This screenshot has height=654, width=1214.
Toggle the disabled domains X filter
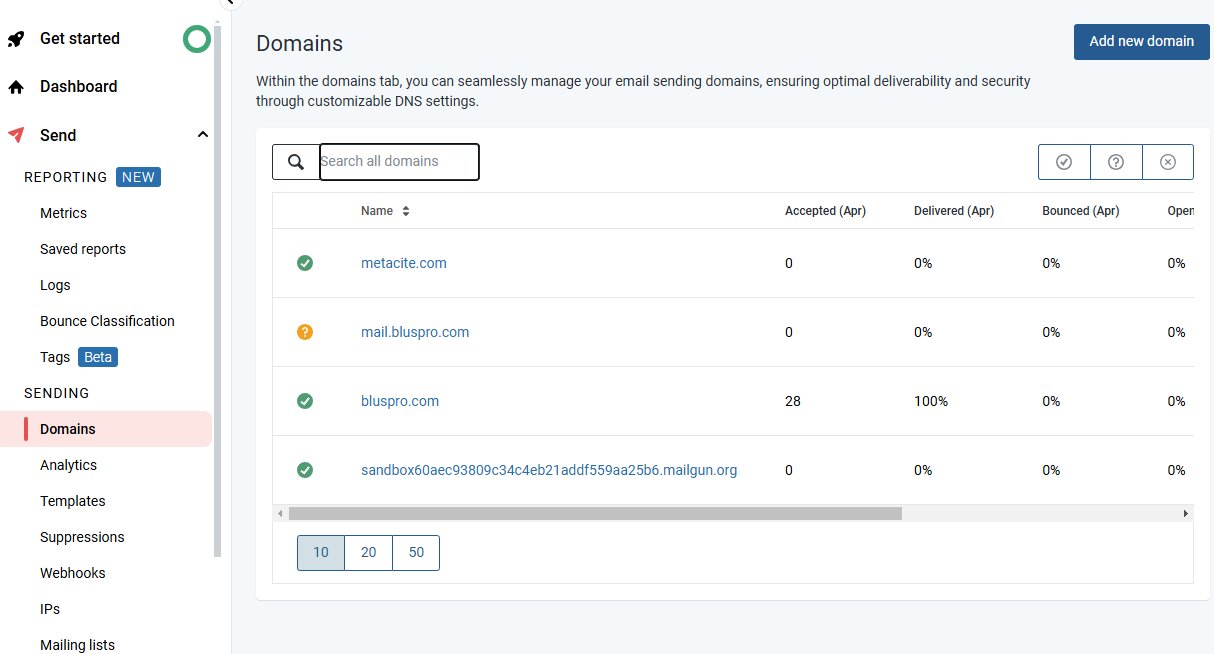click(1168, 162)
